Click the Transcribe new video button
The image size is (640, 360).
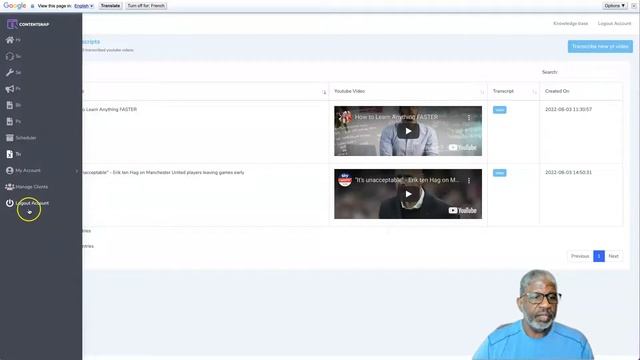coord(600,47)
